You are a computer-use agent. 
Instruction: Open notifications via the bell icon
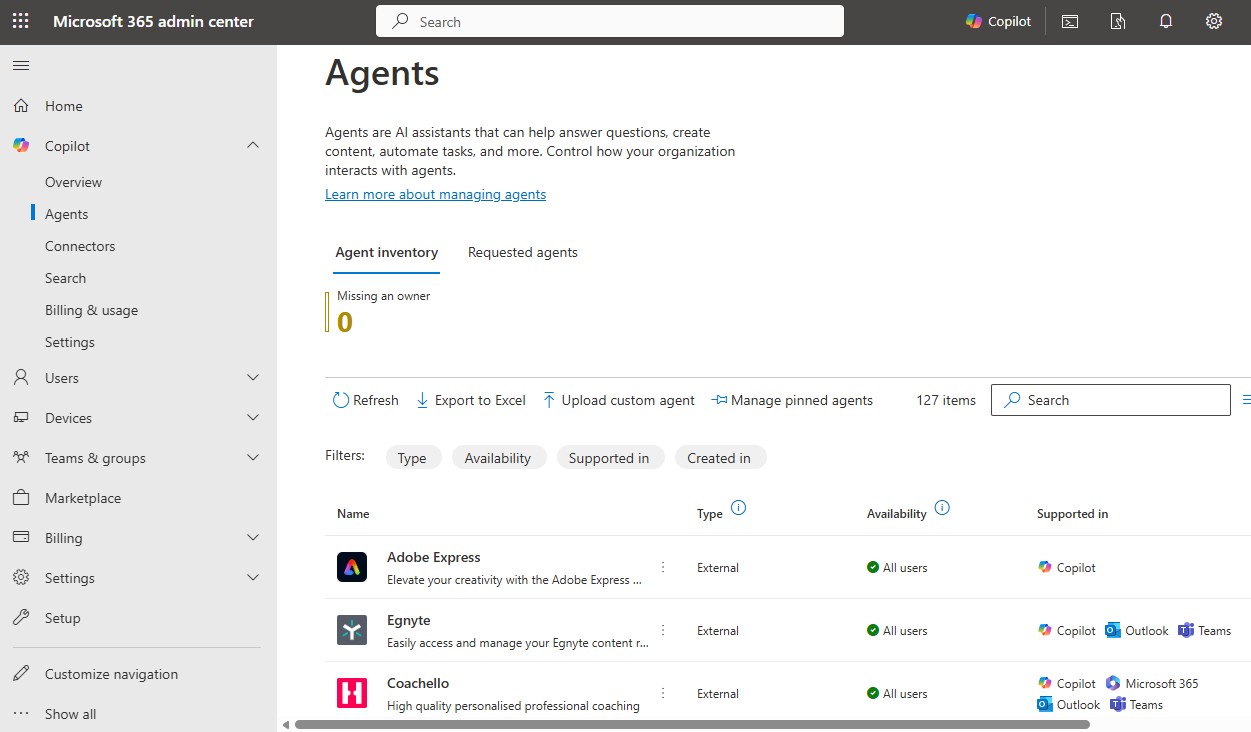tap(1165, 20)
